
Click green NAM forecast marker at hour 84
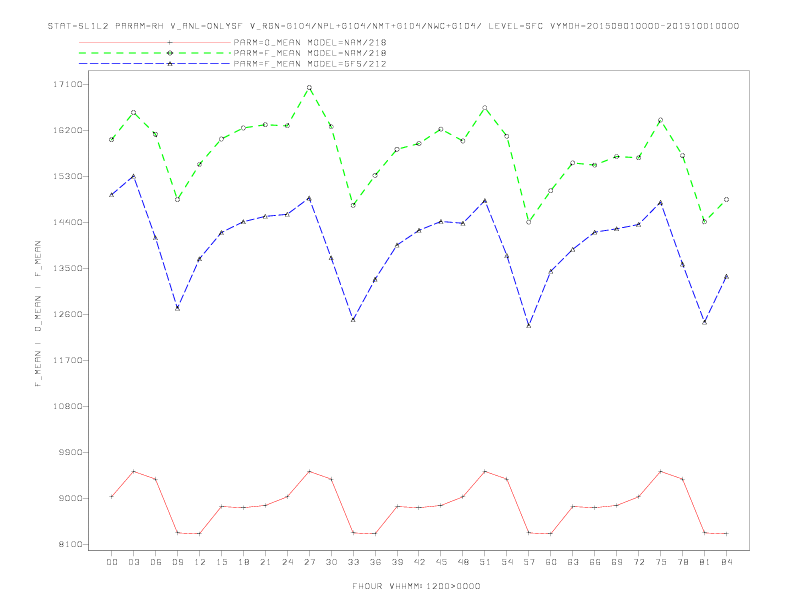coord(726,199)
